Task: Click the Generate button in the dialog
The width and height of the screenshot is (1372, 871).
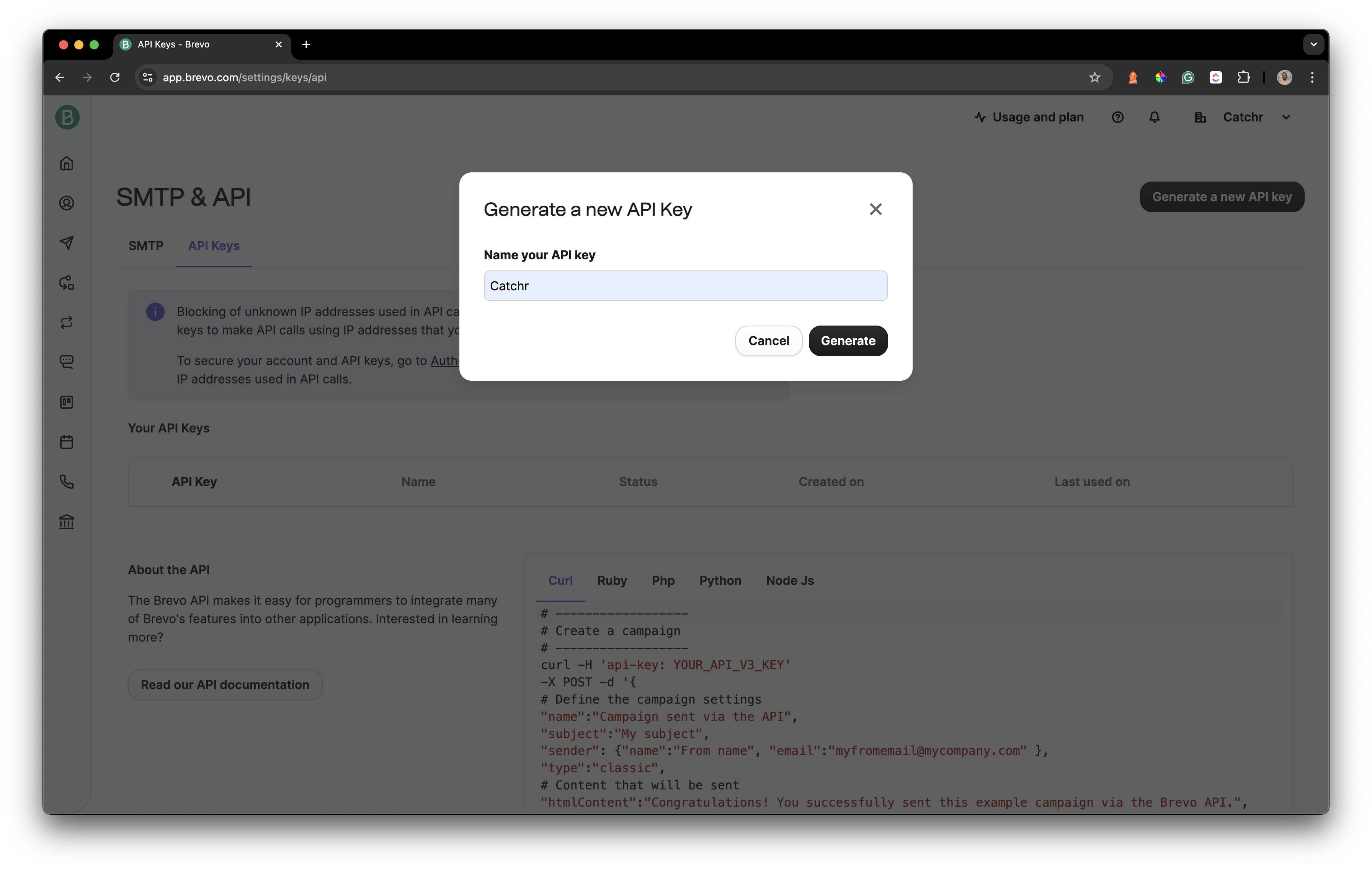Action: pos(848,341)
